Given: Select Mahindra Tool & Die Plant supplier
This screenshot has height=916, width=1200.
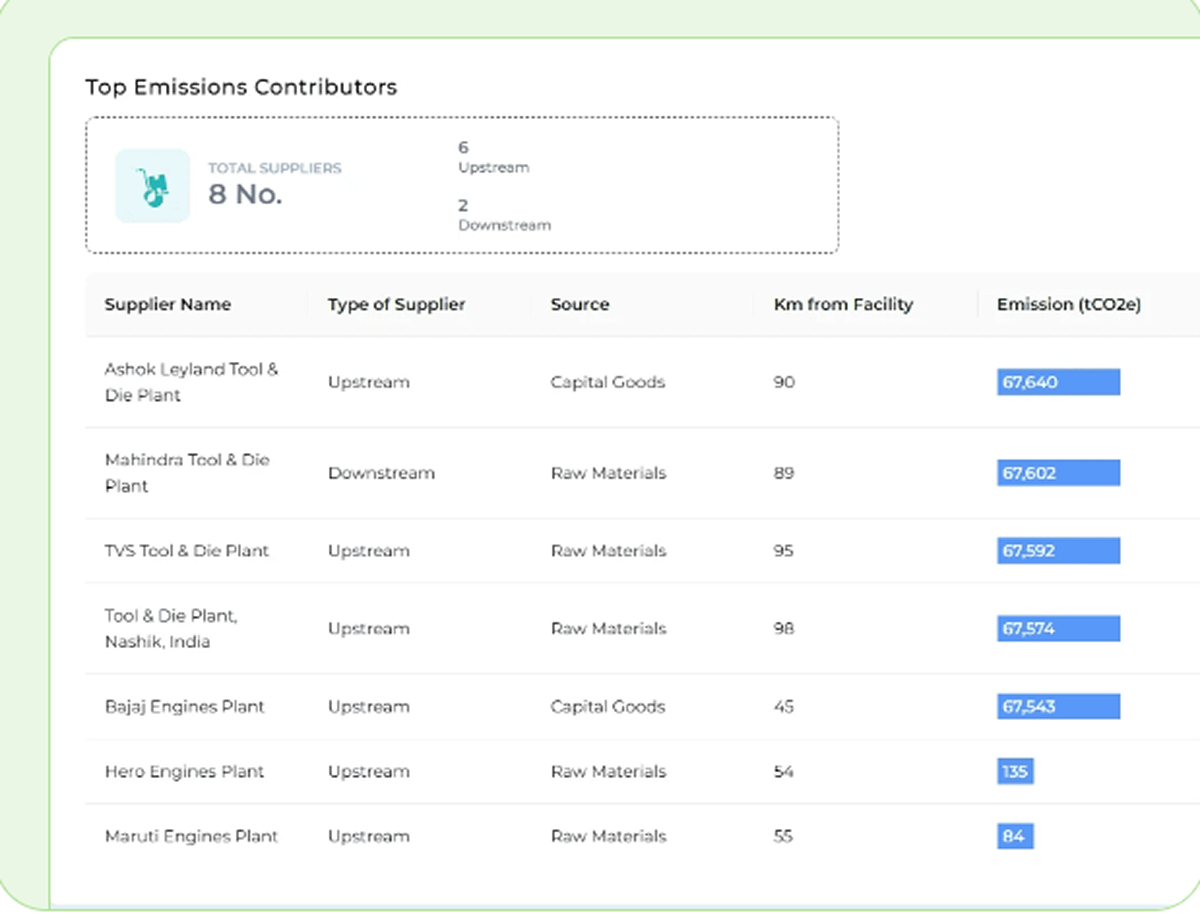Looking at the screenshot, I should (187, 473).
